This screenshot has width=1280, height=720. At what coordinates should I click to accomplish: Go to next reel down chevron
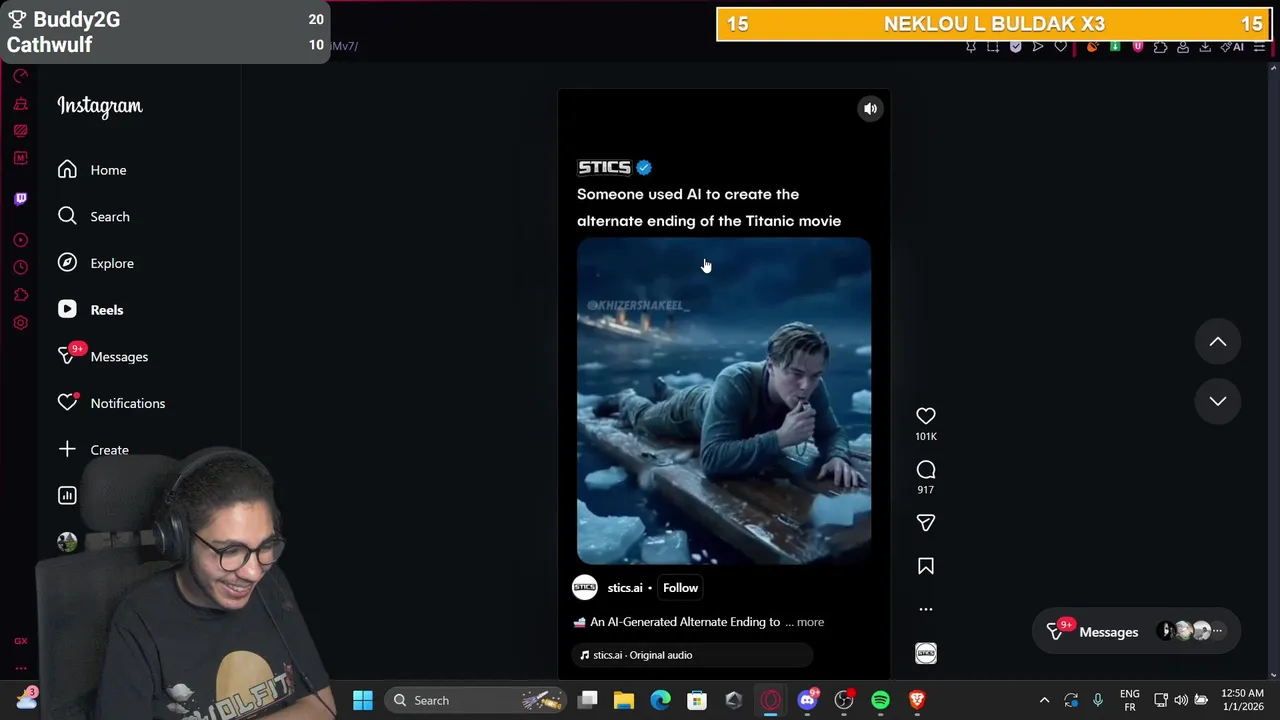(x=1218, y=401)
